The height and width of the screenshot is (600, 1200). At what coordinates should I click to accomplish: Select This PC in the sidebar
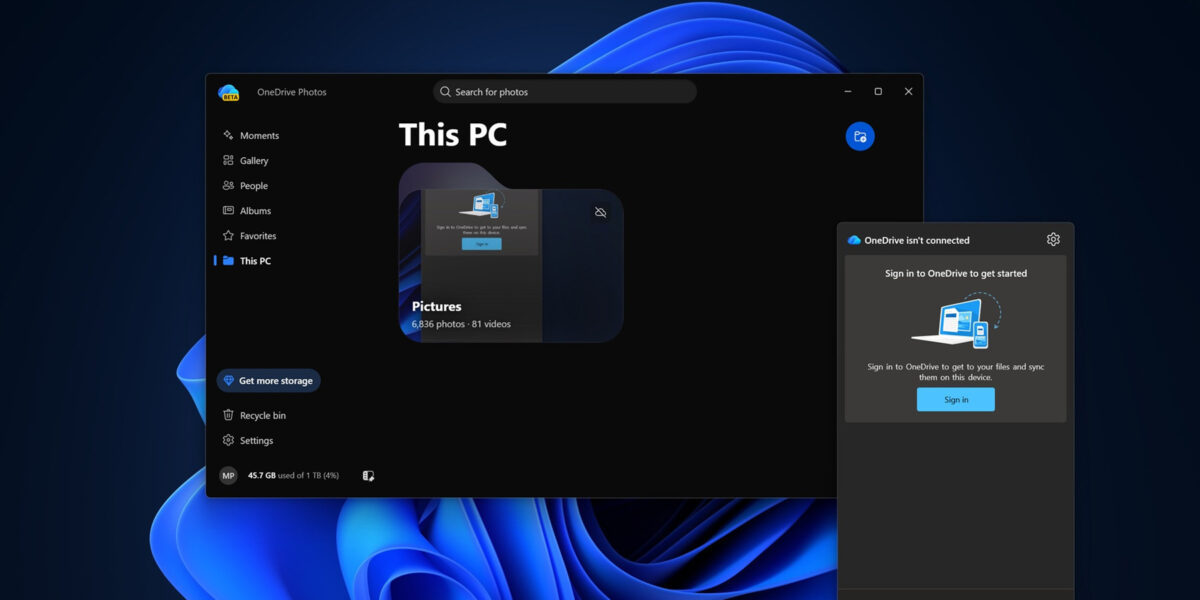tap(247, 261)
